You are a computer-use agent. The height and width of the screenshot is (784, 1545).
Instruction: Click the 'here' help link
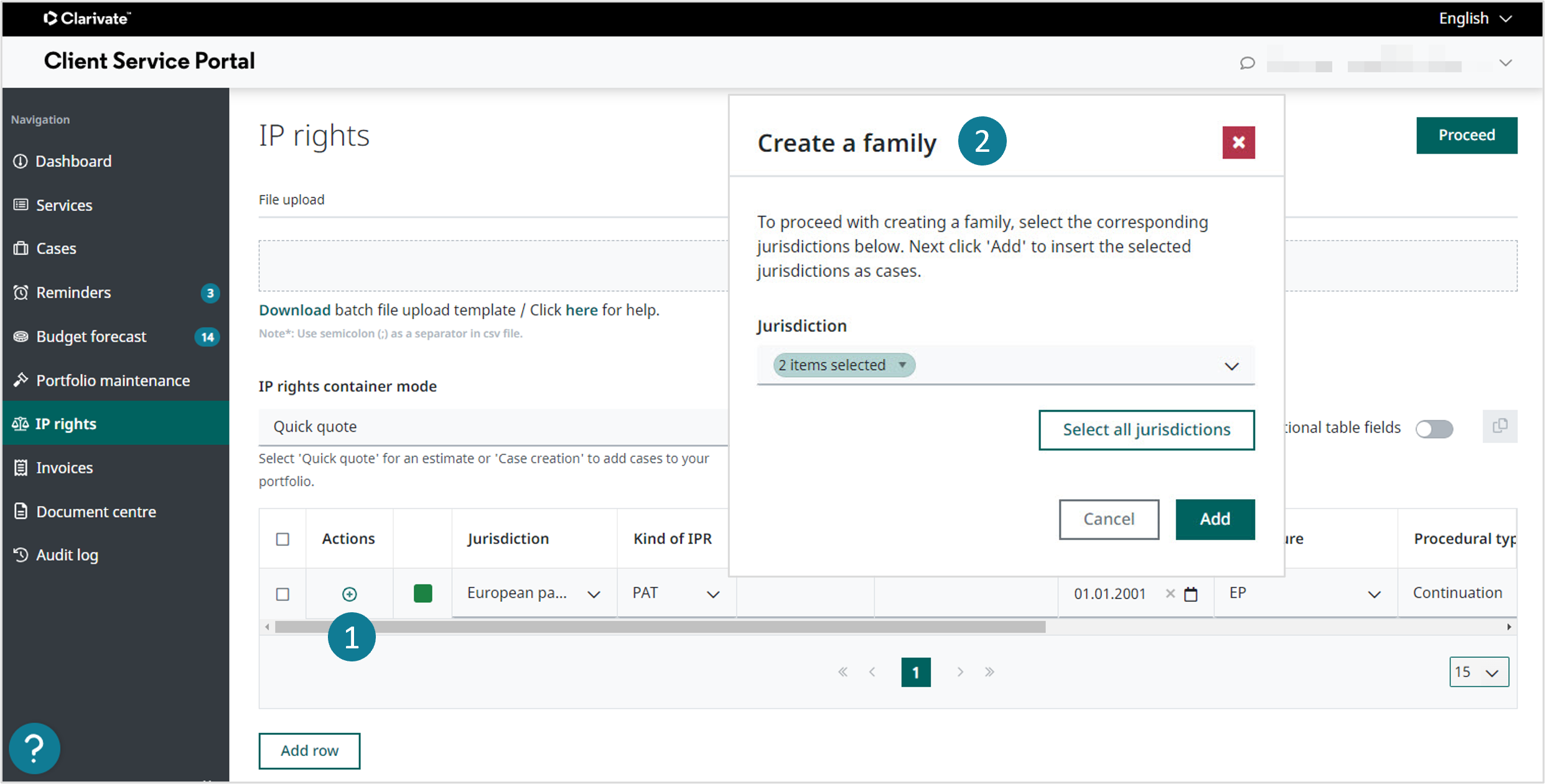(x=581, y=310)
